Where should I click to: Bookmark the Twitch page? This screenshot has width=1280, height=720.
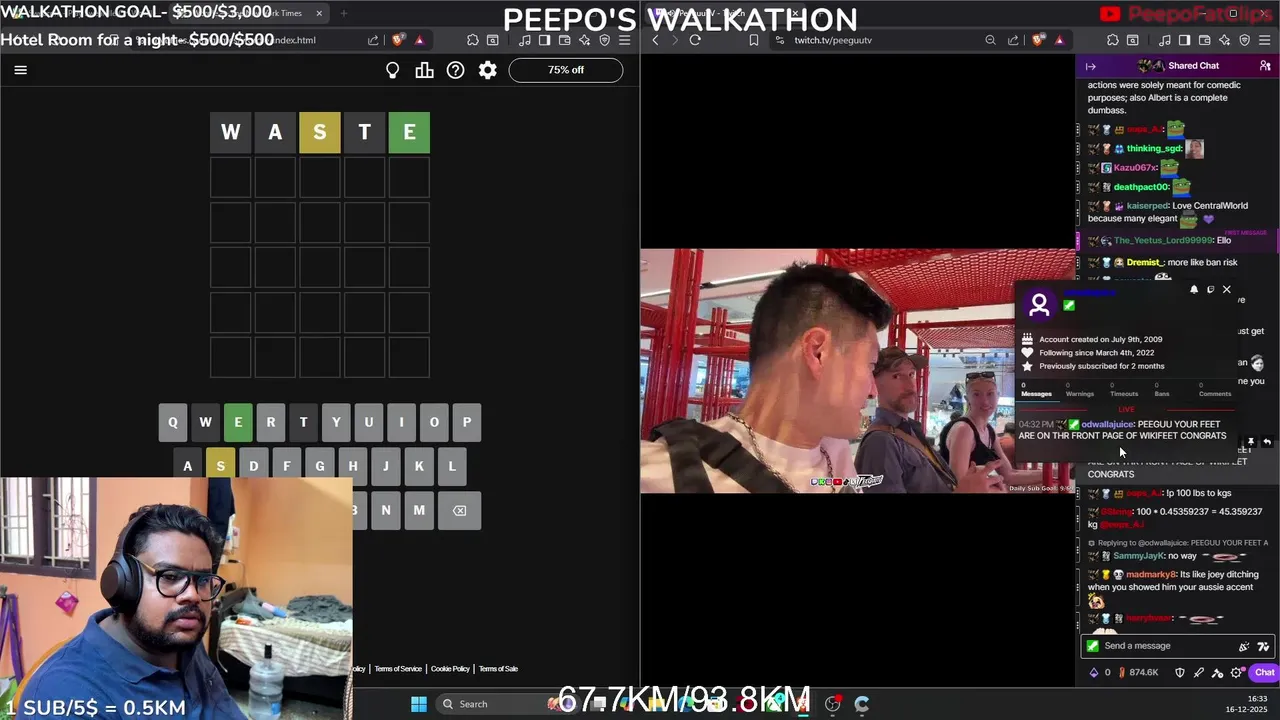[753, 40]
